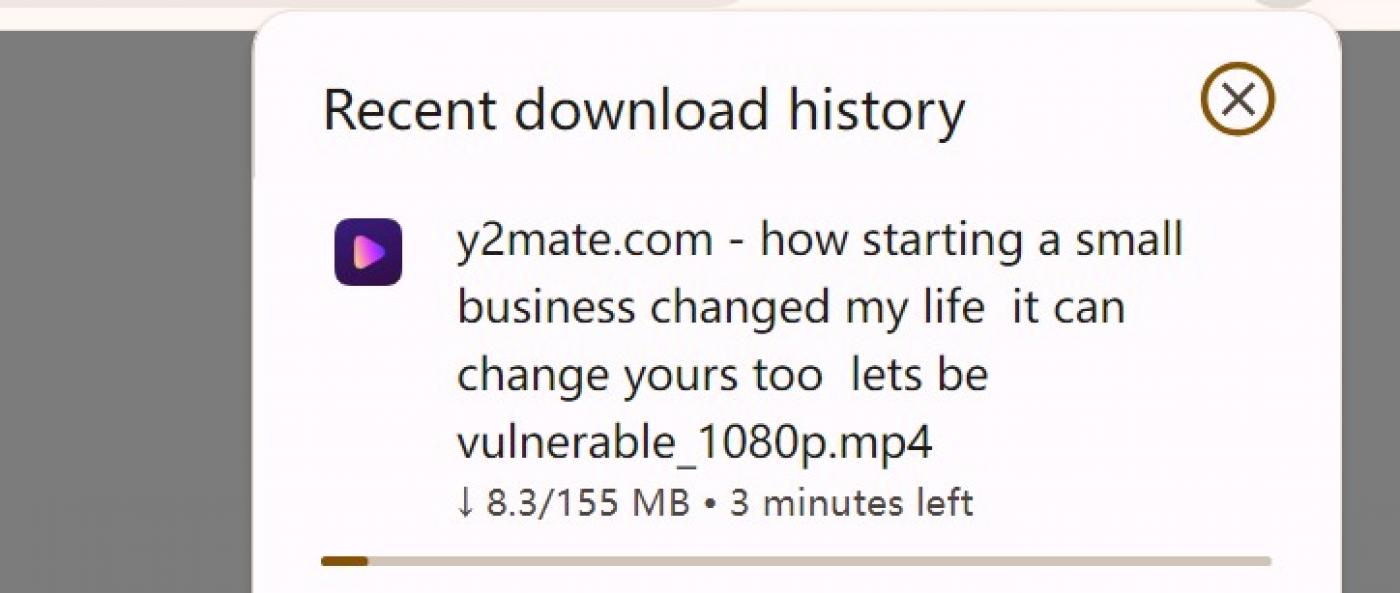
Task: Select the filled portion of the progress indicator
Action: click(x=345, y=562)
